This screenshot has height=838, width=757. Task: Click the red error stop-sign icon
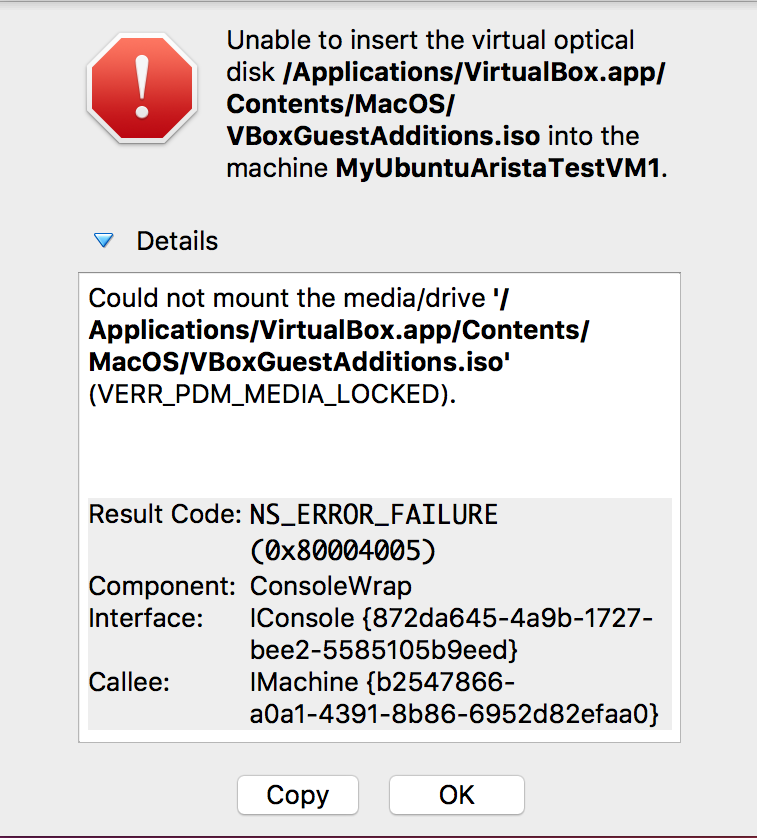coord(142,88)
